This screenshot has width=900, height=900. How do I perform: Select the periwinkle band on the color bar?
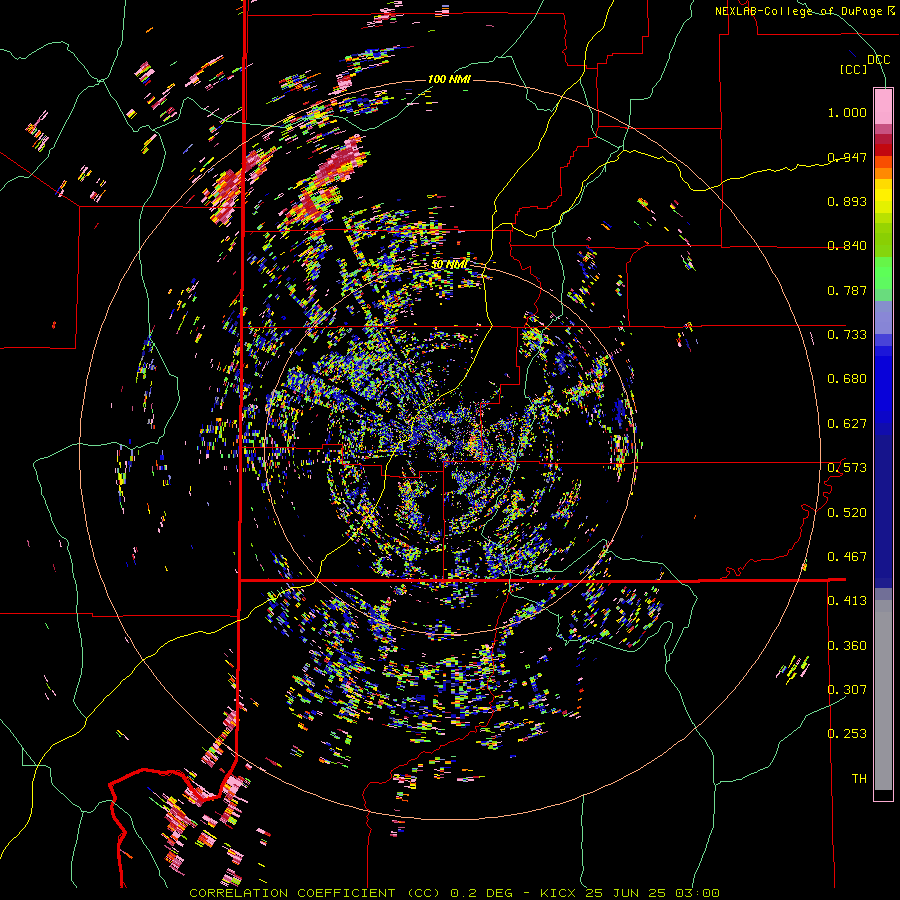[883, 317]
